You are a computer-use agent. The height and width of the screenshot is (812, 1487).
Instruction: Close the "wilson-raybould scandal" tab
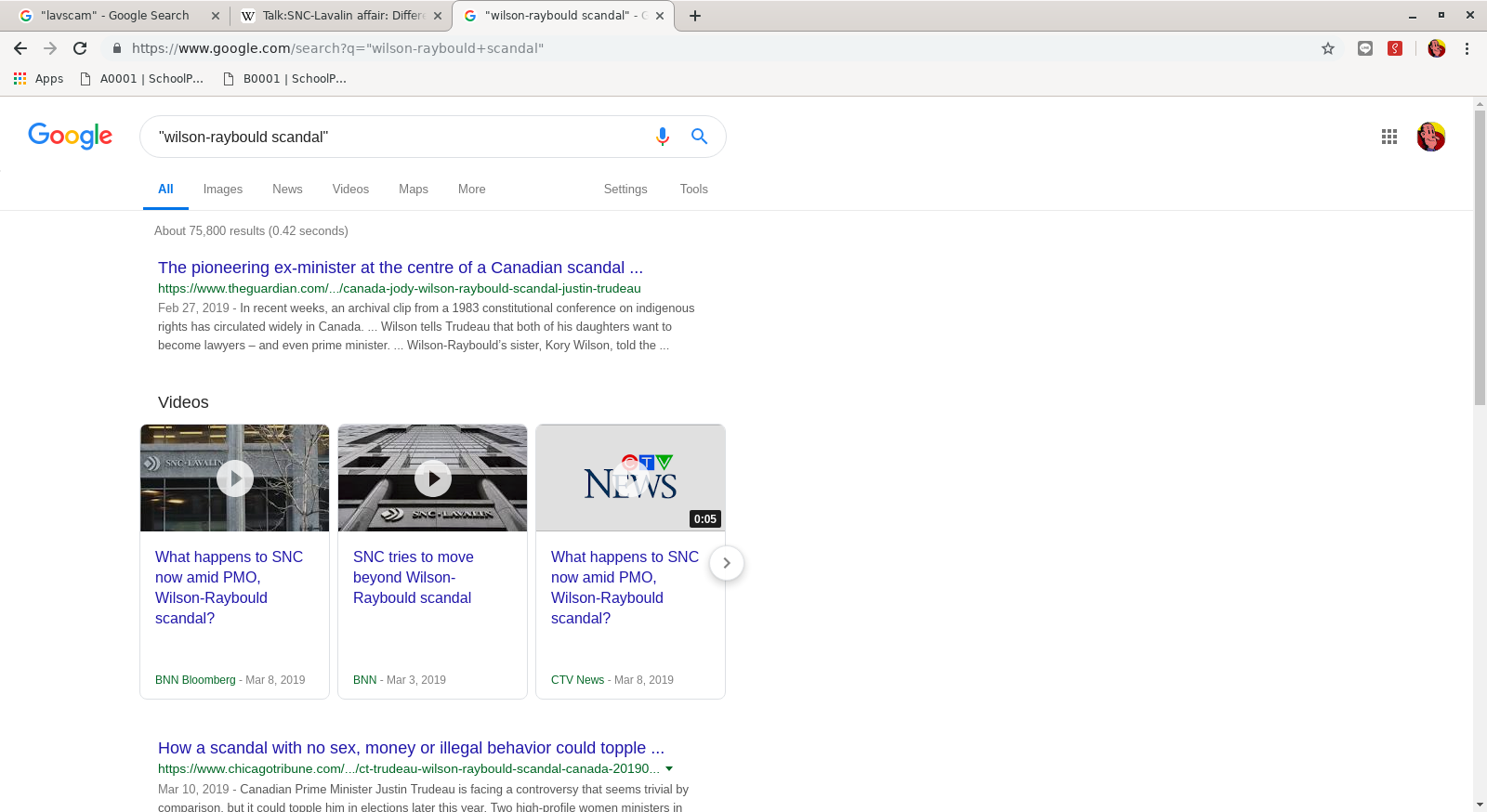coord(660,16)
